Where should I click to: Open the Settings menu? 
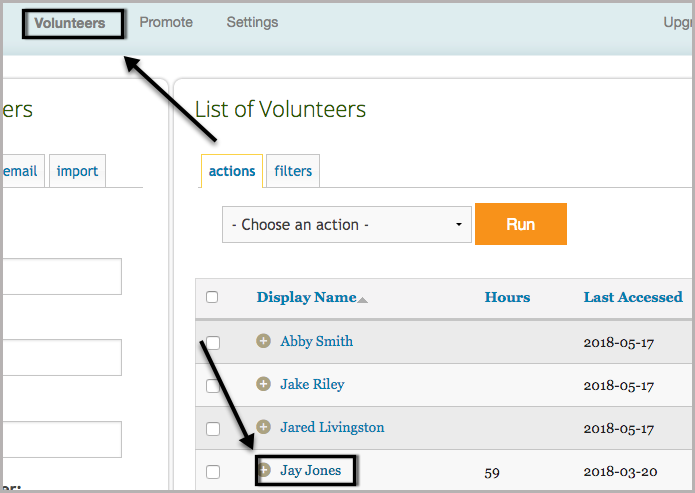pyautogui.click(x=252, y=22)
